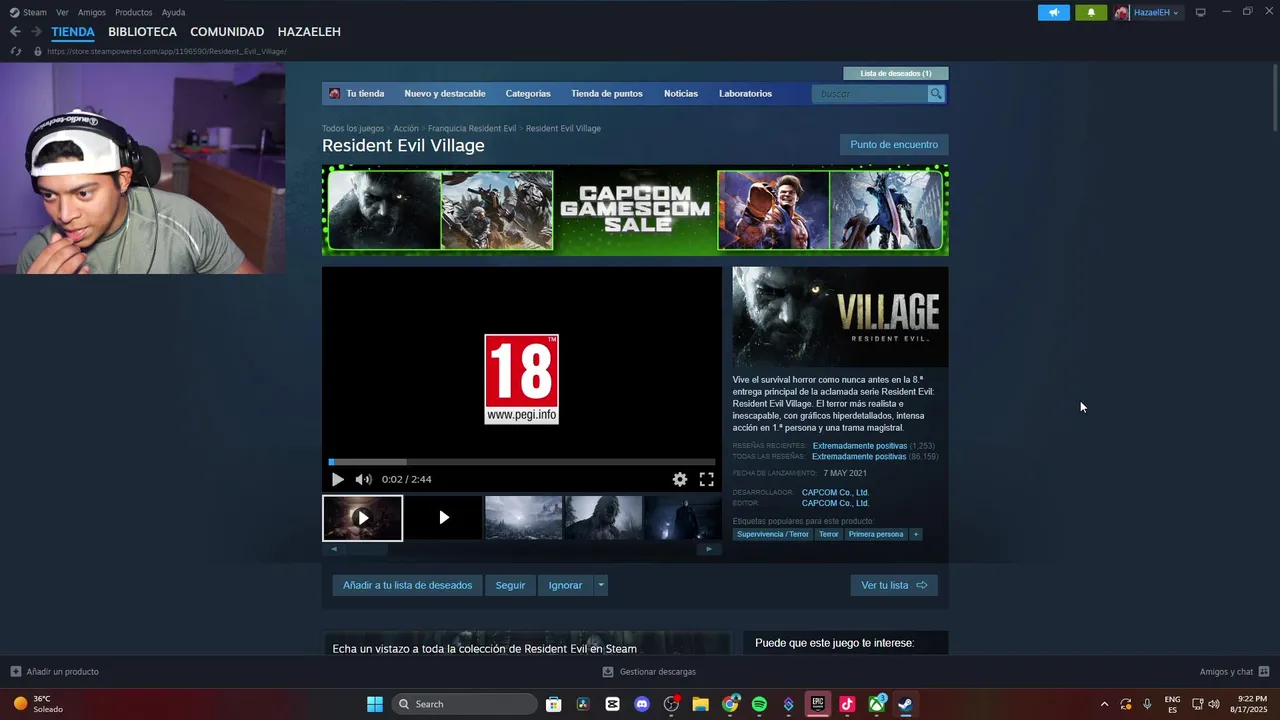Reload the store page
1280x720 pixels.
pos(15,51)
